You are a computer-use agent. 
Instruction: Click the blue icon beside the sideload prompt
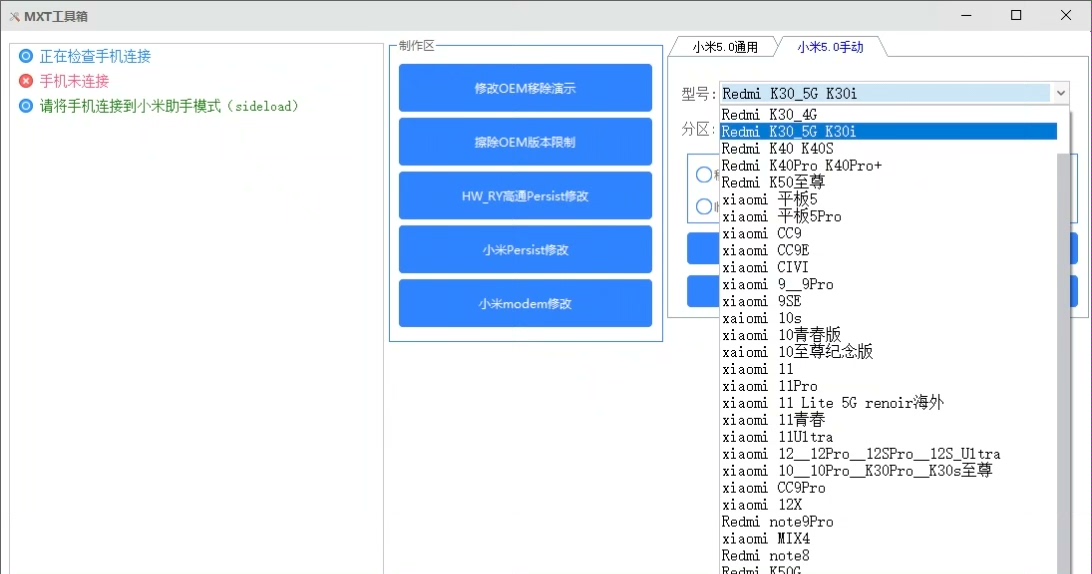(26, 106)
